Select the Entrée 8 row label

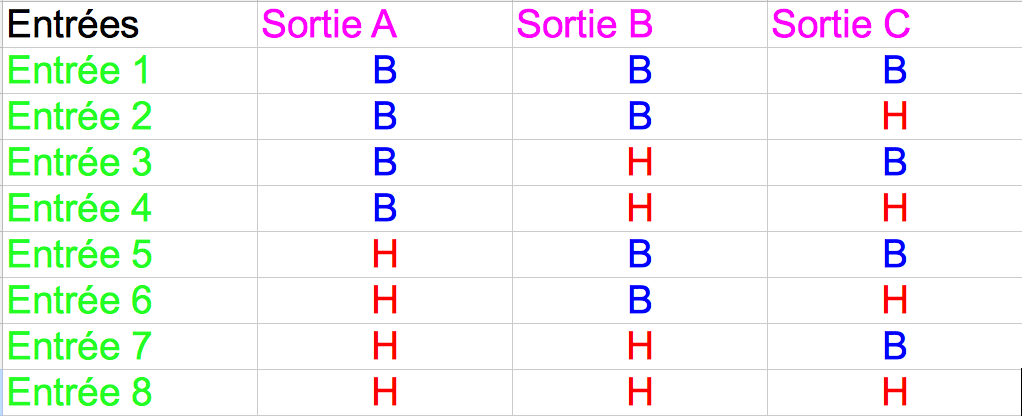79,393
